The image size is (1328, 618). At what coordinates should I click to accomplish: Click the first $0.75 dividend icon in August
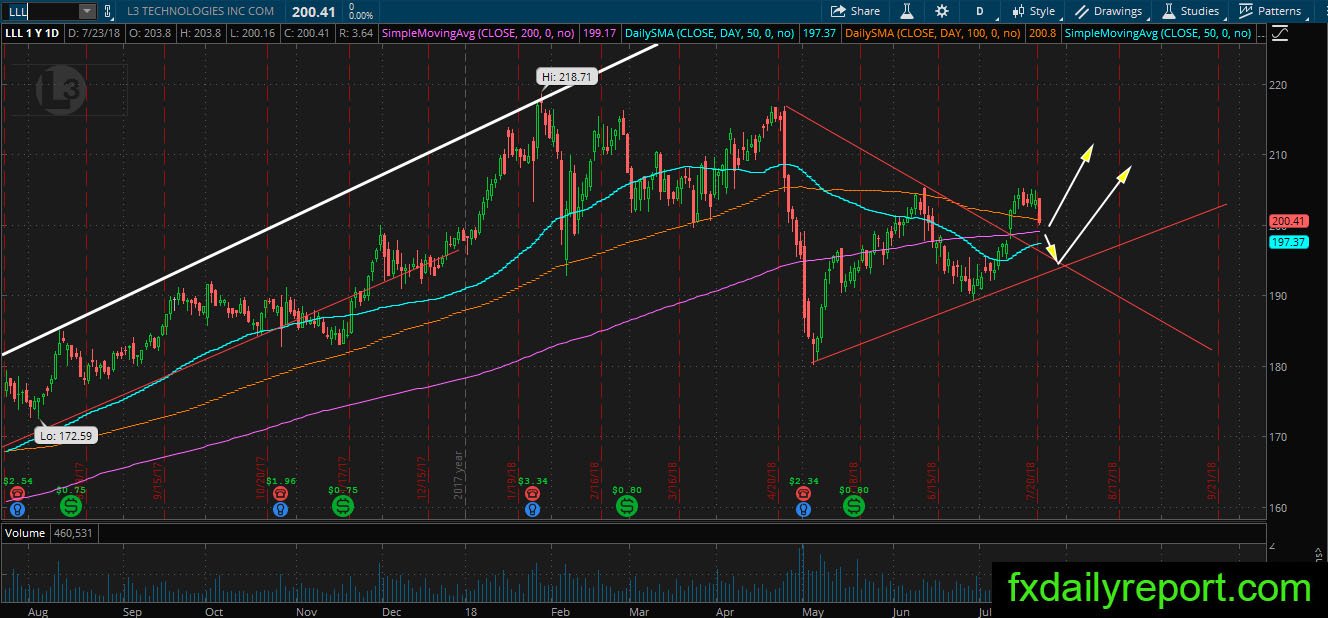click(x=69, y=507)
